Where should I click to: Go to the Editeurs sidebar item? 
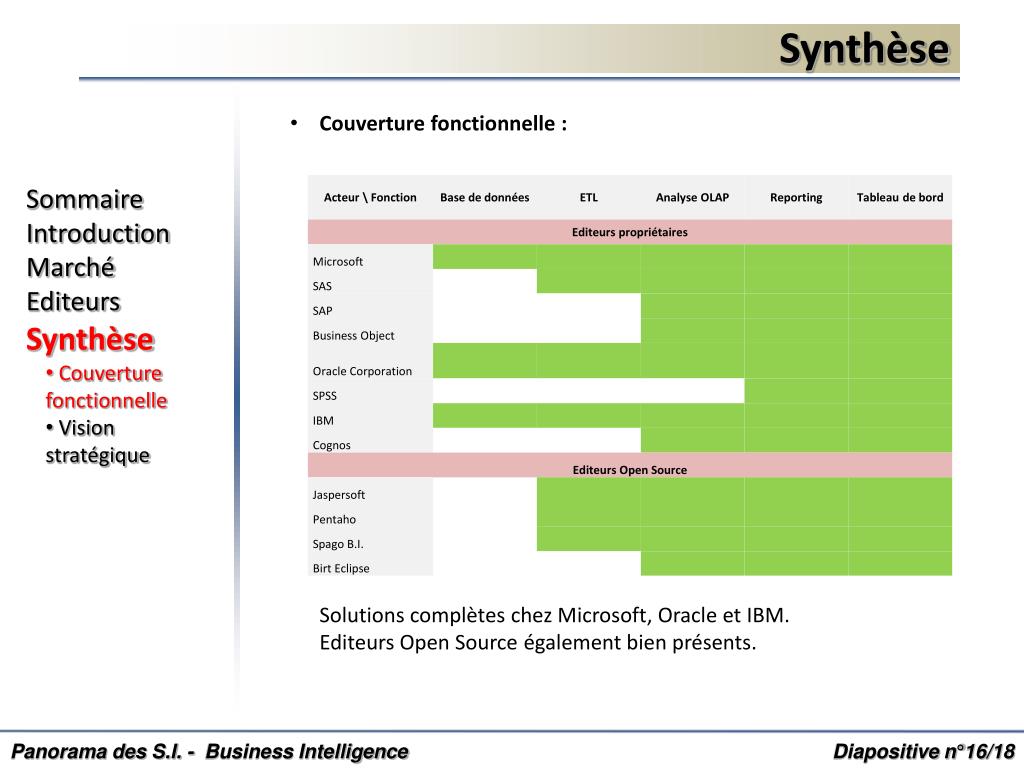(x=73, y=302)
